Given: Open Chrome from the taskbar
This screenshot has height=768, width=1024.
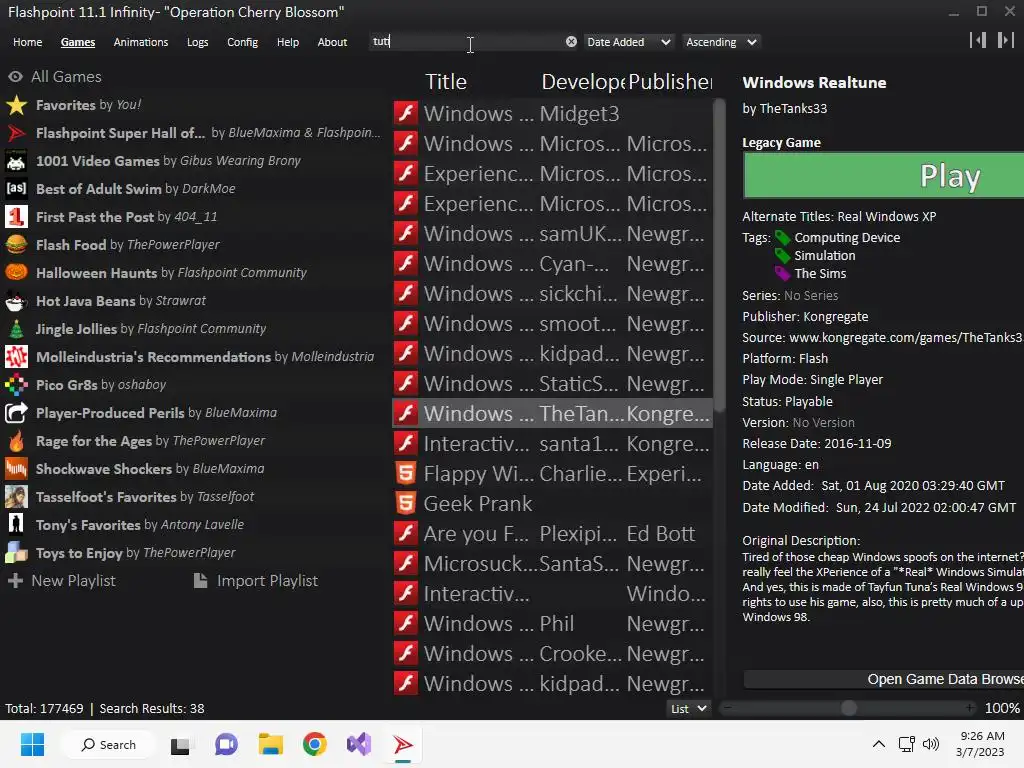Looking at the screenshot, I should [x=315, y=744].
